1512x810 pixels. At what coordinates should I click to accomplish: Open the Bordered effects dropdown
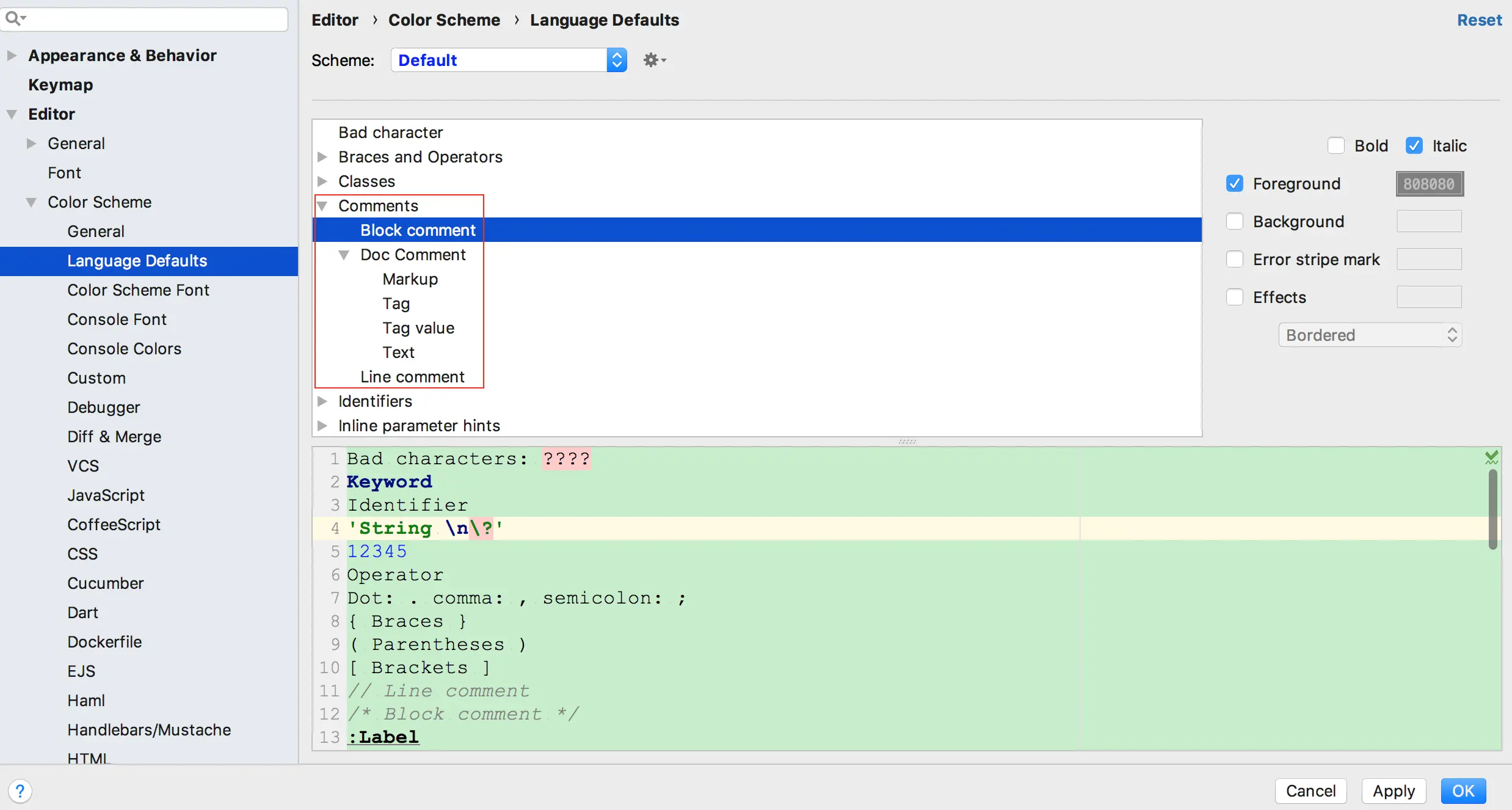tap(1370, 335)
